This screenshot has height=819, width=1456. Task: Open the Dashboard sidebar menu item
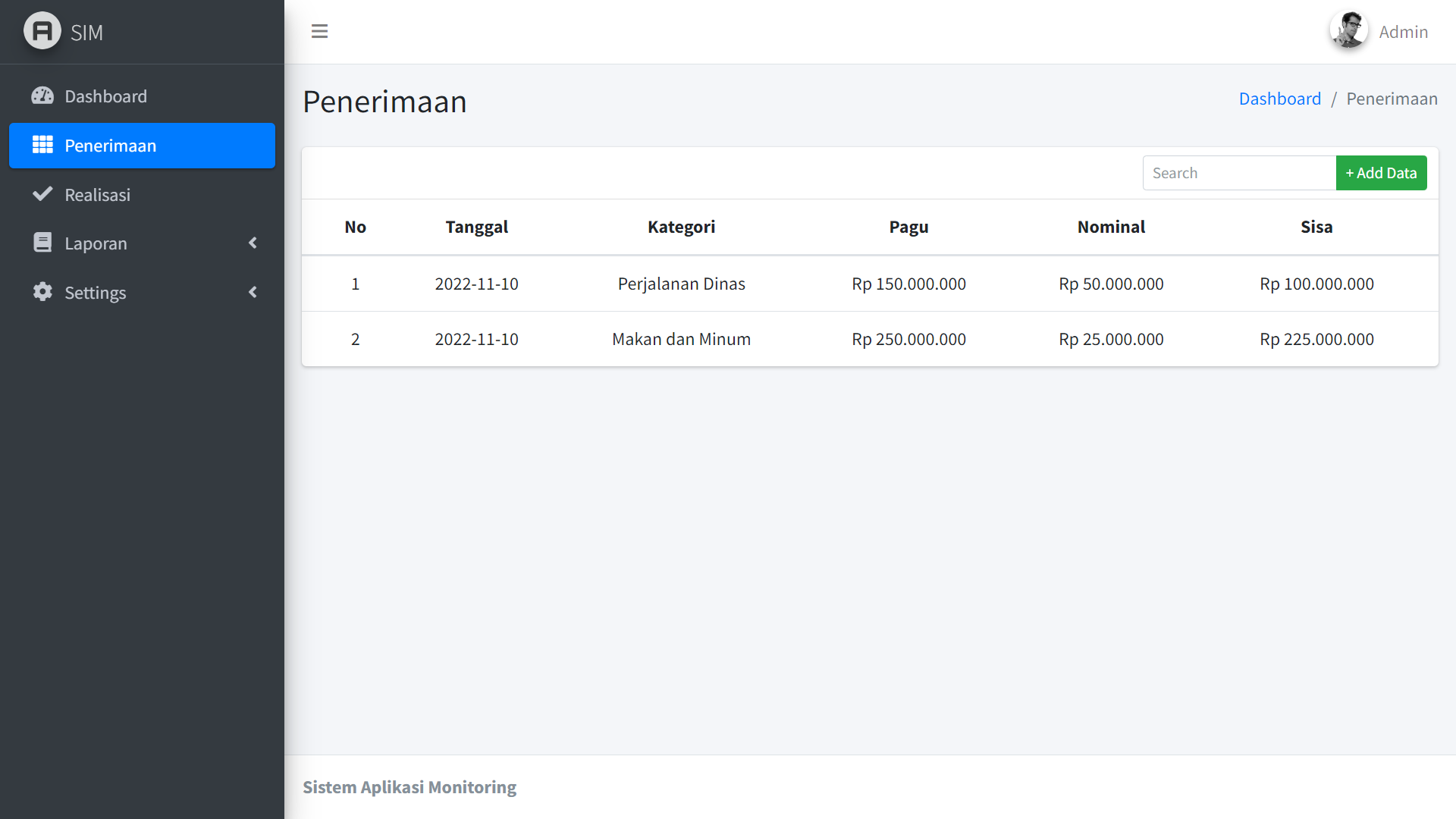[106, 96]
